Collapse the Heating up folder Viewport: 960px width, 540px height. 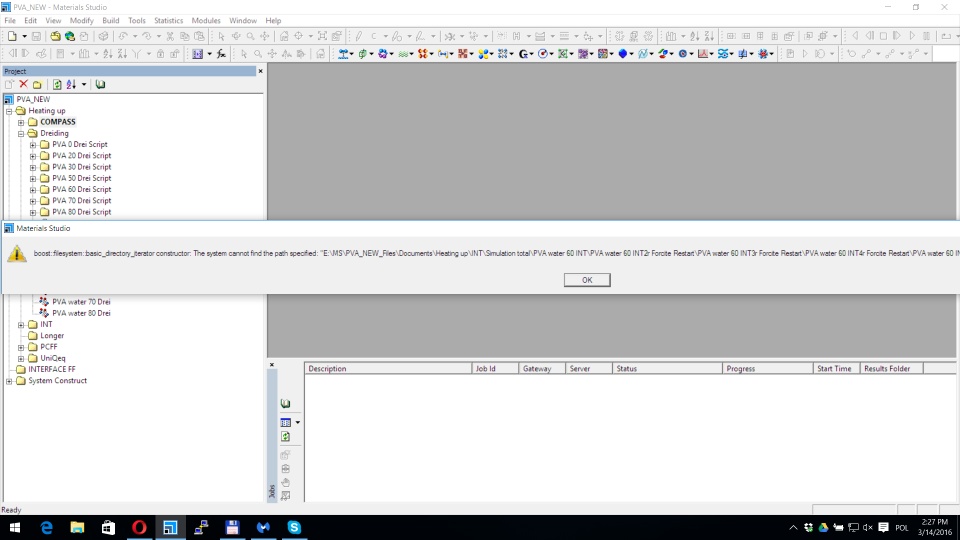pos(9,111)
